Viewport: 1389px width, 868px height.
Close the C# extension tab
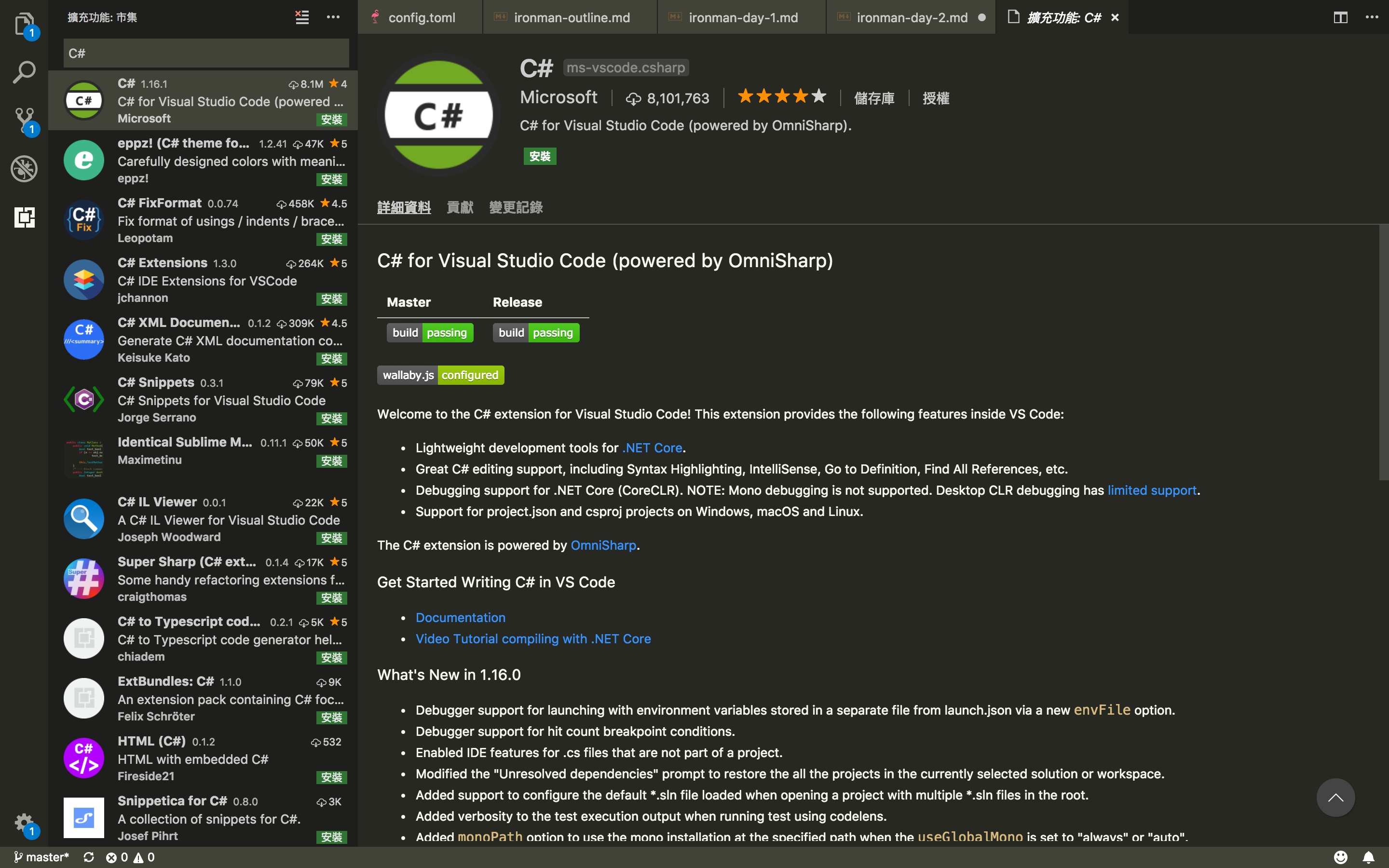click(x=1115, y=17)
